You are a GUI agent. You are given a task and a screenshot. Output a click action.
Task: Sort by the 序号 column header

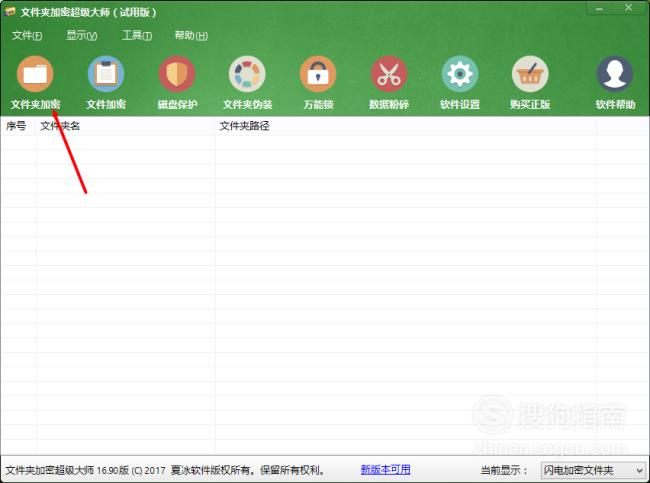pos(18,126)
